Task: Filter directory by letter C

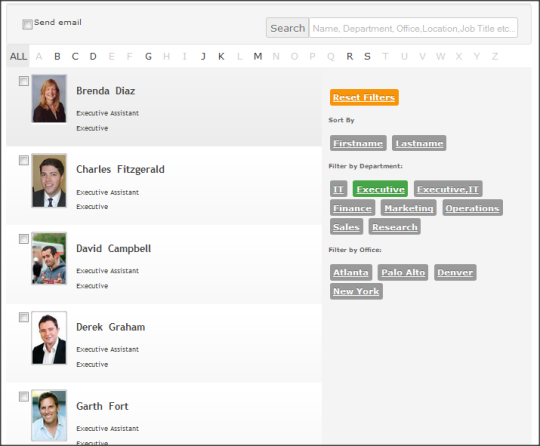Action: point(75,56)
